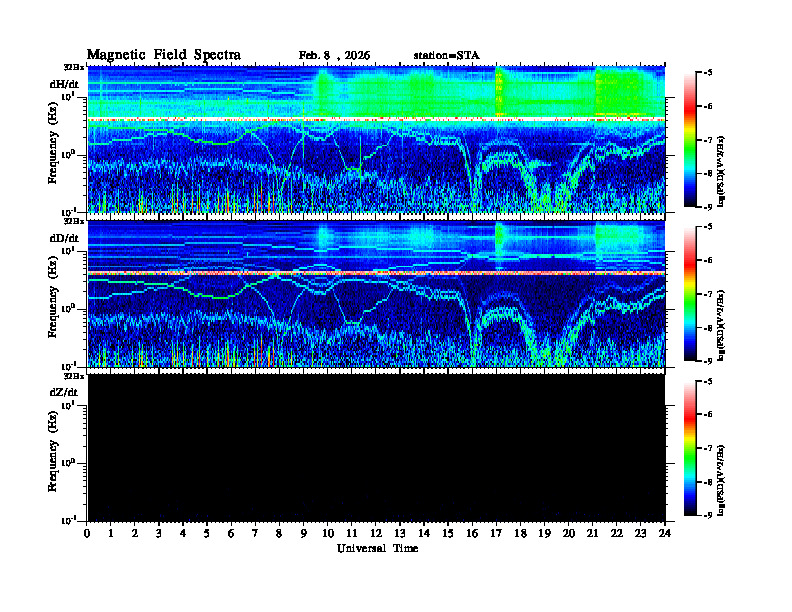Viewport: 792px width, 612px height.
Task: Click the "-5" tick on dH/dt color bar
Action: click(708, 73)
